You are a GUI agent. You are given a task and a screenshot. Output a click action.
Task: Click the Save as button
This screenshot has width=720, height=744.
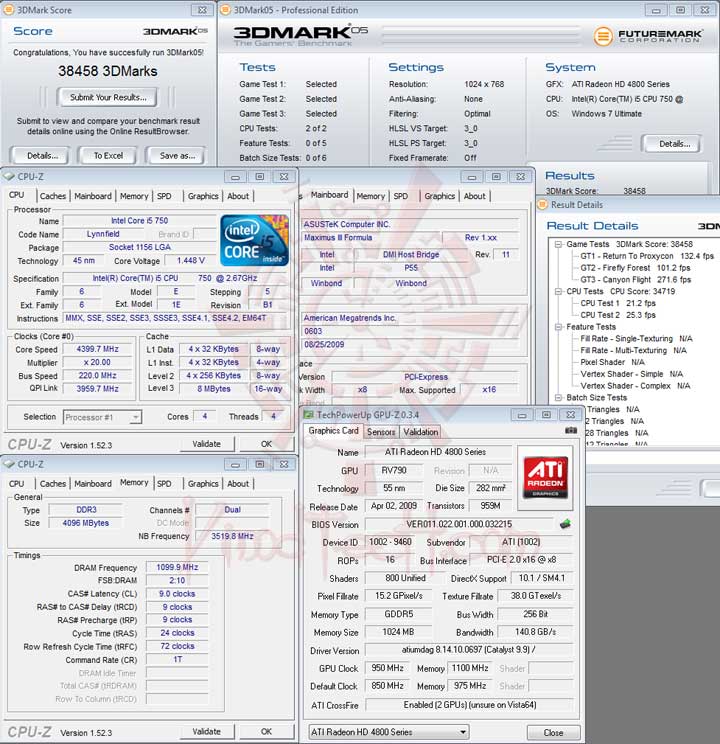coord(177,156)
